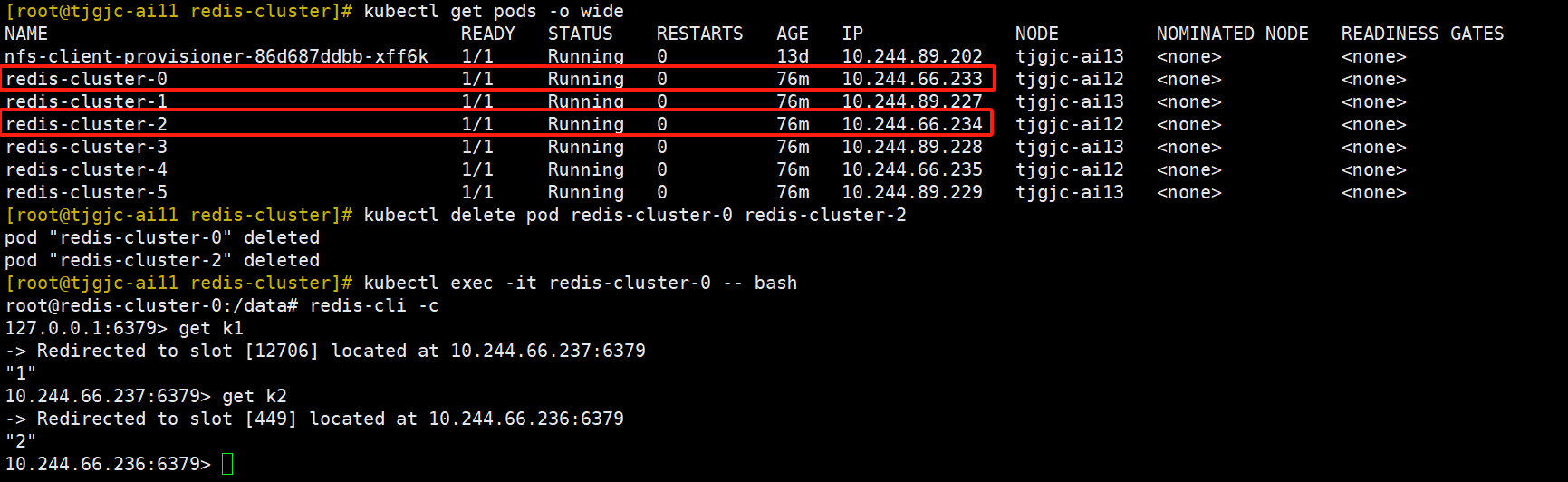Select pod name redis-cluster-5 in table
The height and width of the screenshot is (482, 1568).
[86, 192]
